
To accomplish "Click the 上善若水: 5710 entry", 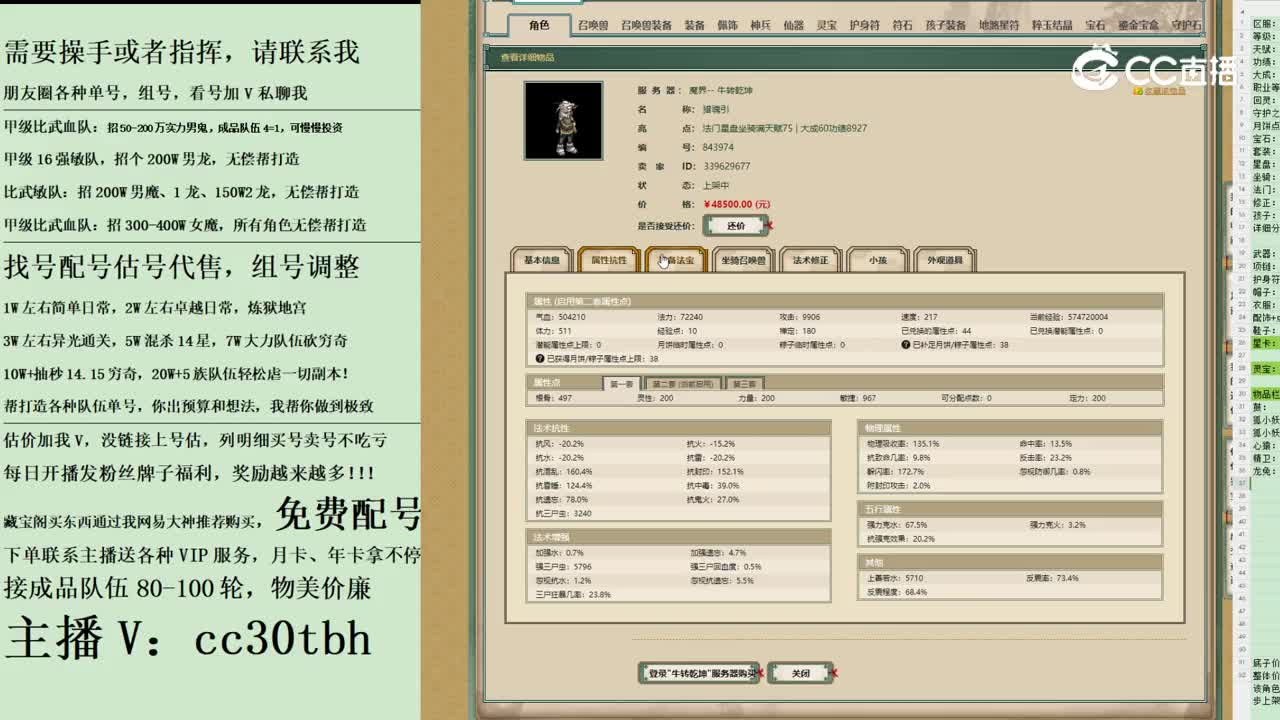I will coord(895,578).
